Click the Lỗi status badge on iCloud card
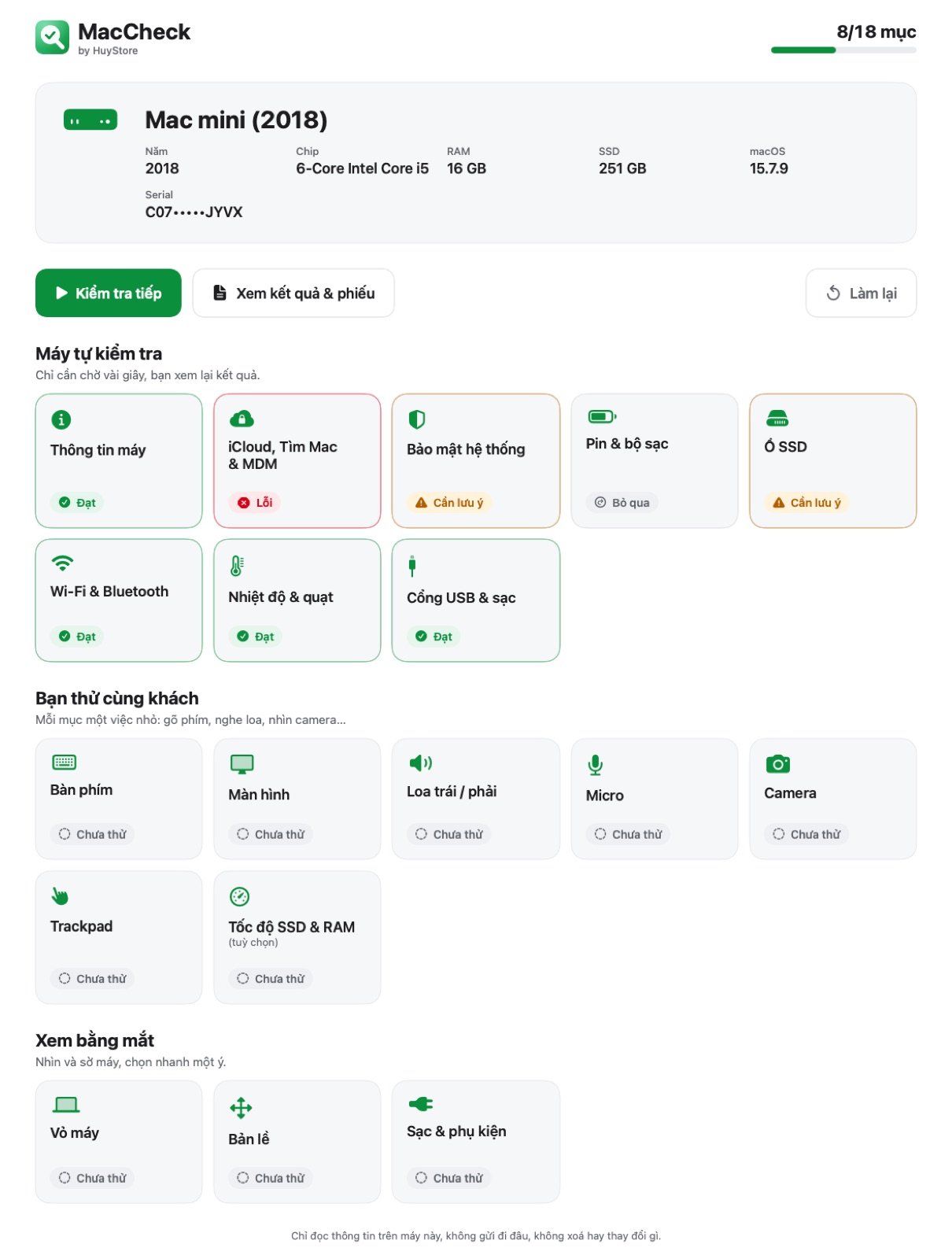Screen dimensions: 952x1259 point(255,503)
